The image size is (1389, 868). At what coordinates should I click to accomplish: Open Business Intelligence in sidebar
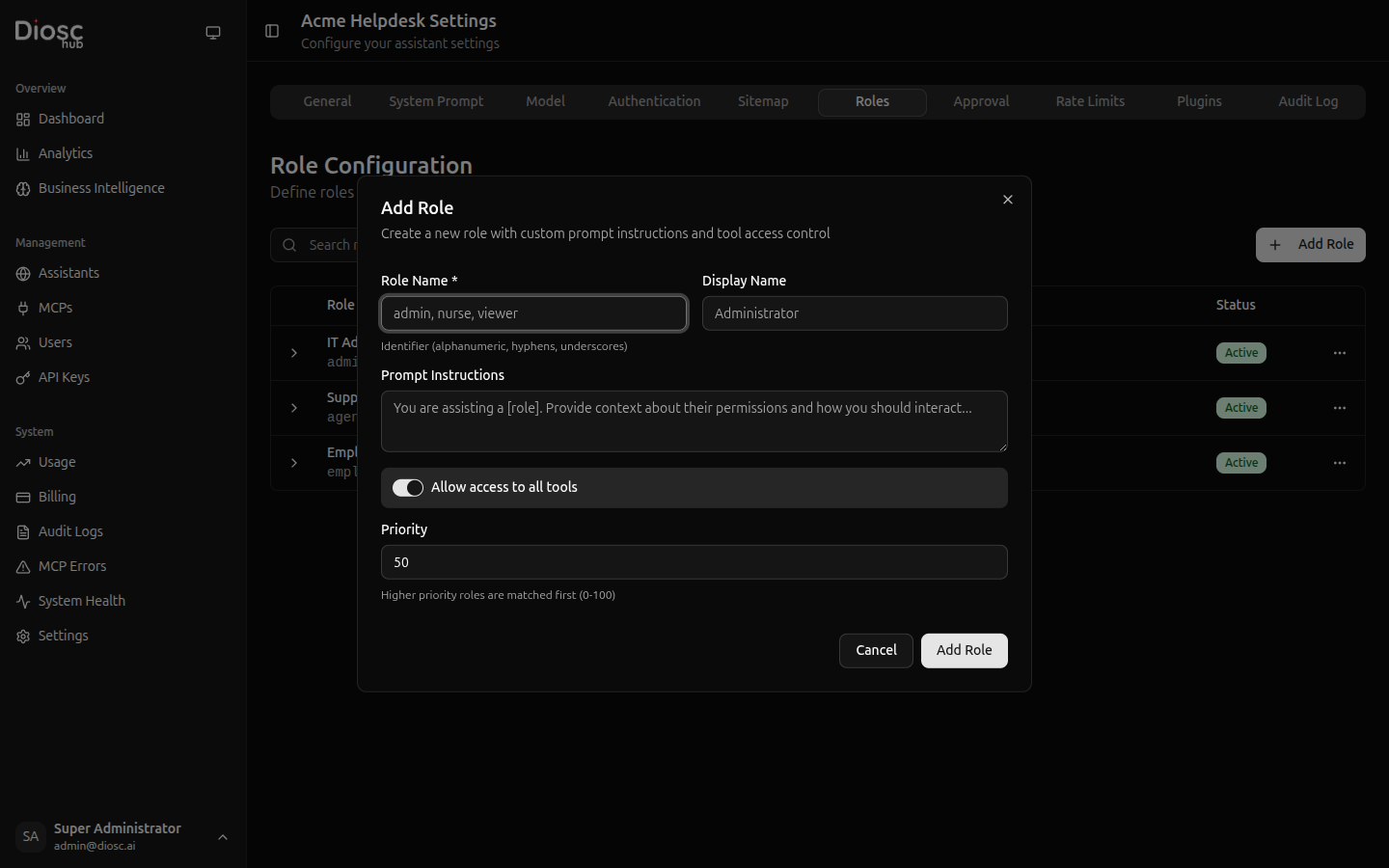pyautogui.click(x=101, y=188)
